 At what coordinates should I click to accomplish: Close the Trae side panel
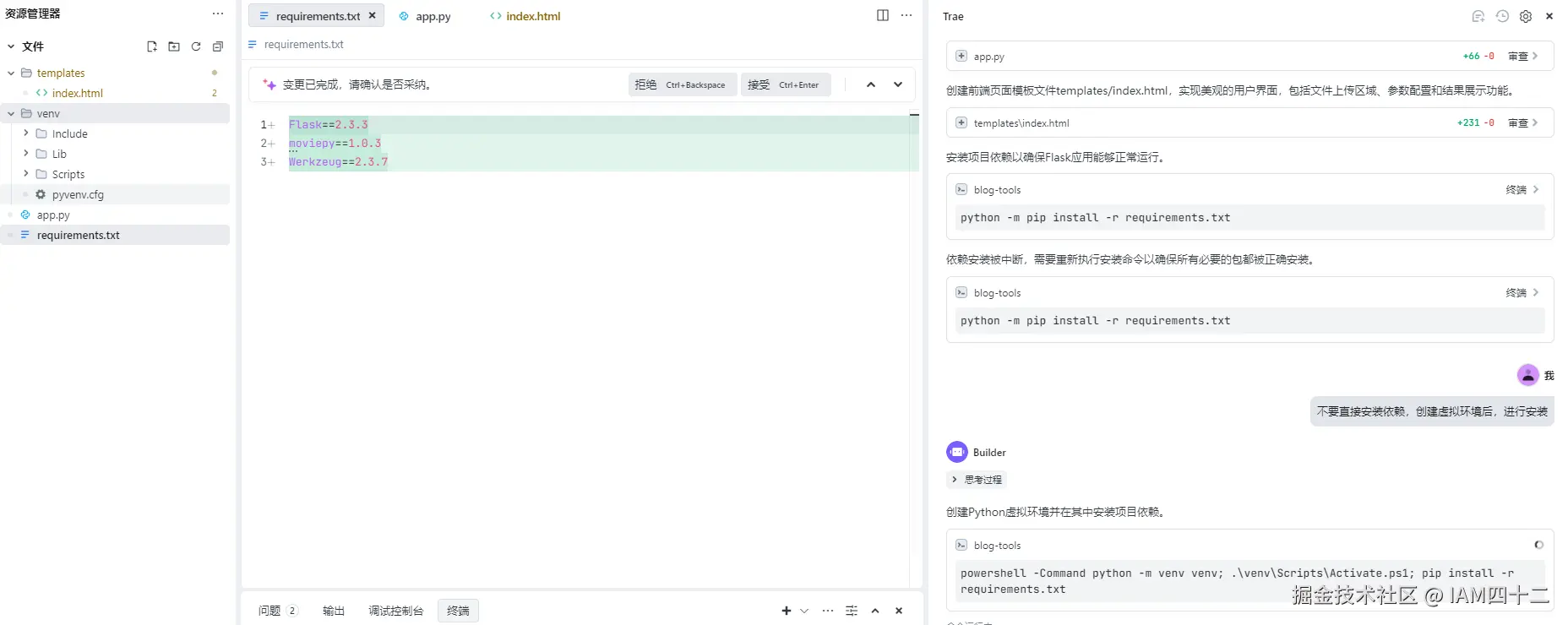[1549, 16]
